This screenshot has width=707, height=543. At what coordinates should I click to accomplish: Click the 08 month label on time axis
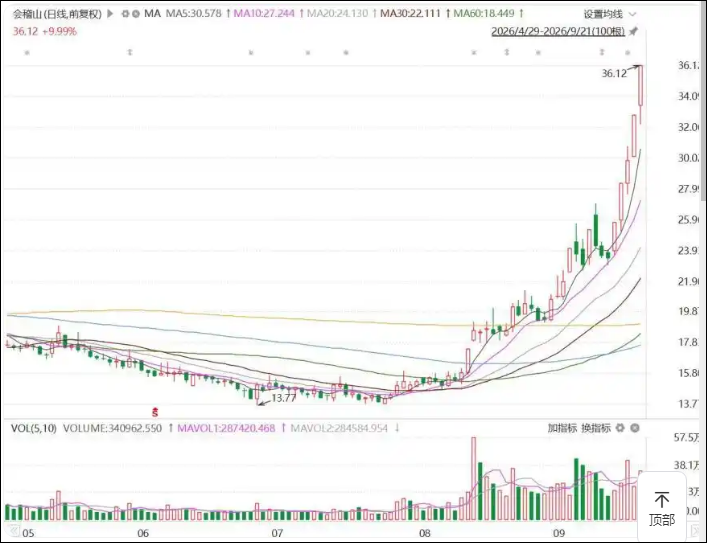pos(425,533)
